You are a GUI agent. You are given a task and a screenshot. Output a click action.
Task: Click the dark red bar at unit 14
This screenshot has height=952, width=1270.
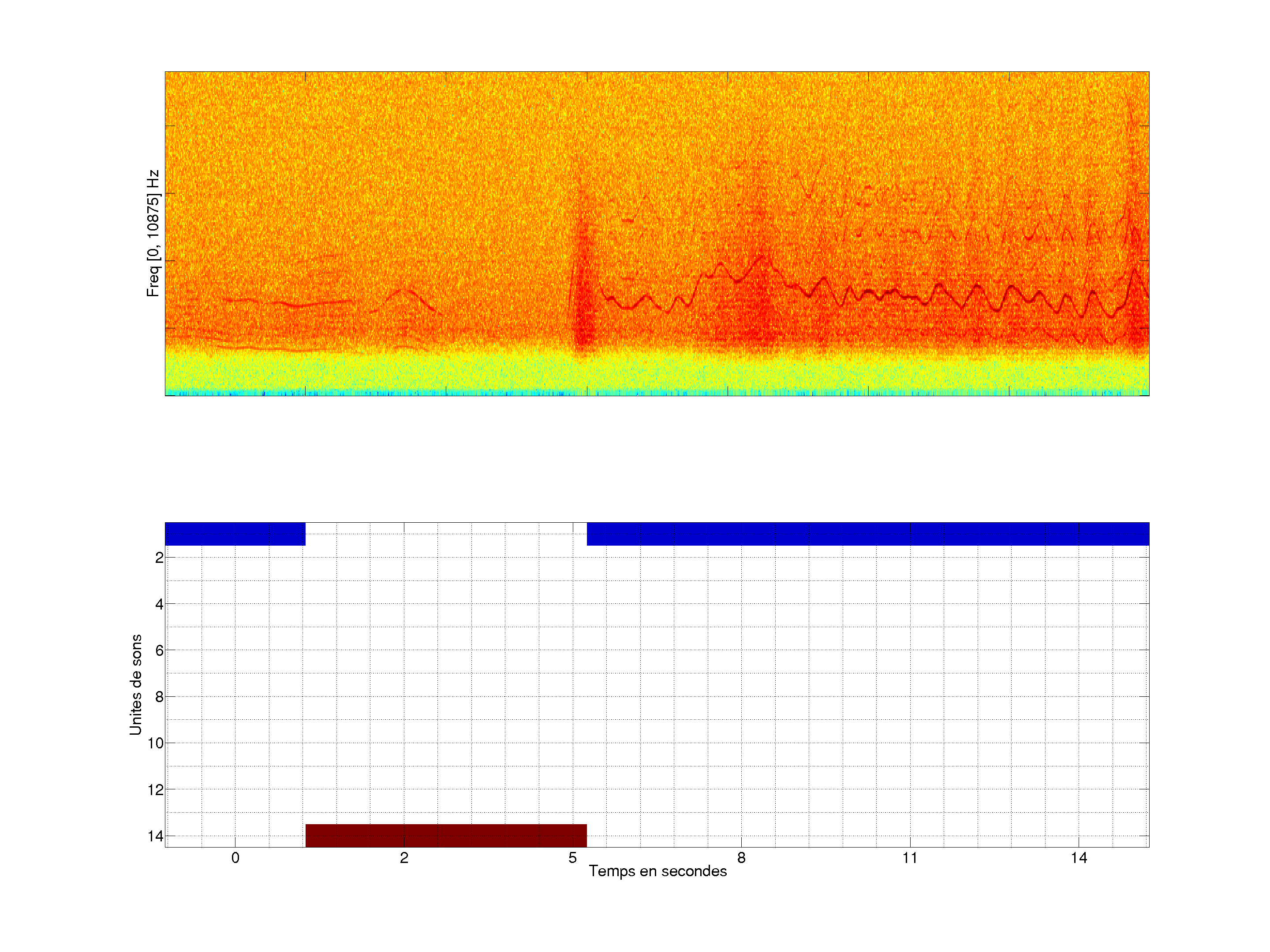445,835
